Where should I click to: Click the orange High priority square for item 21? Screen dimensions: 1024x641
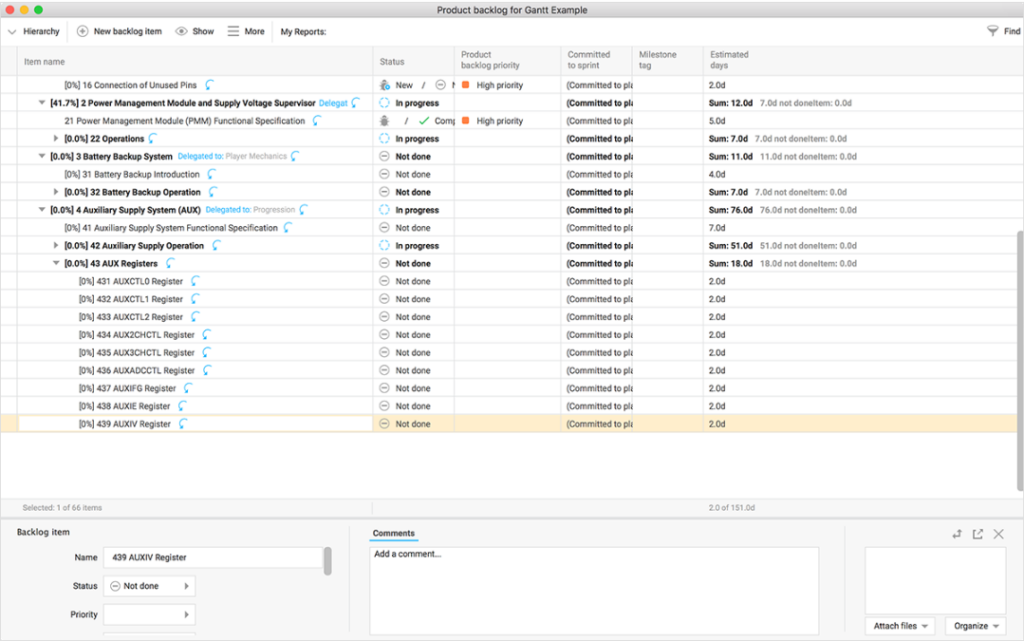(x=466, y=121)
